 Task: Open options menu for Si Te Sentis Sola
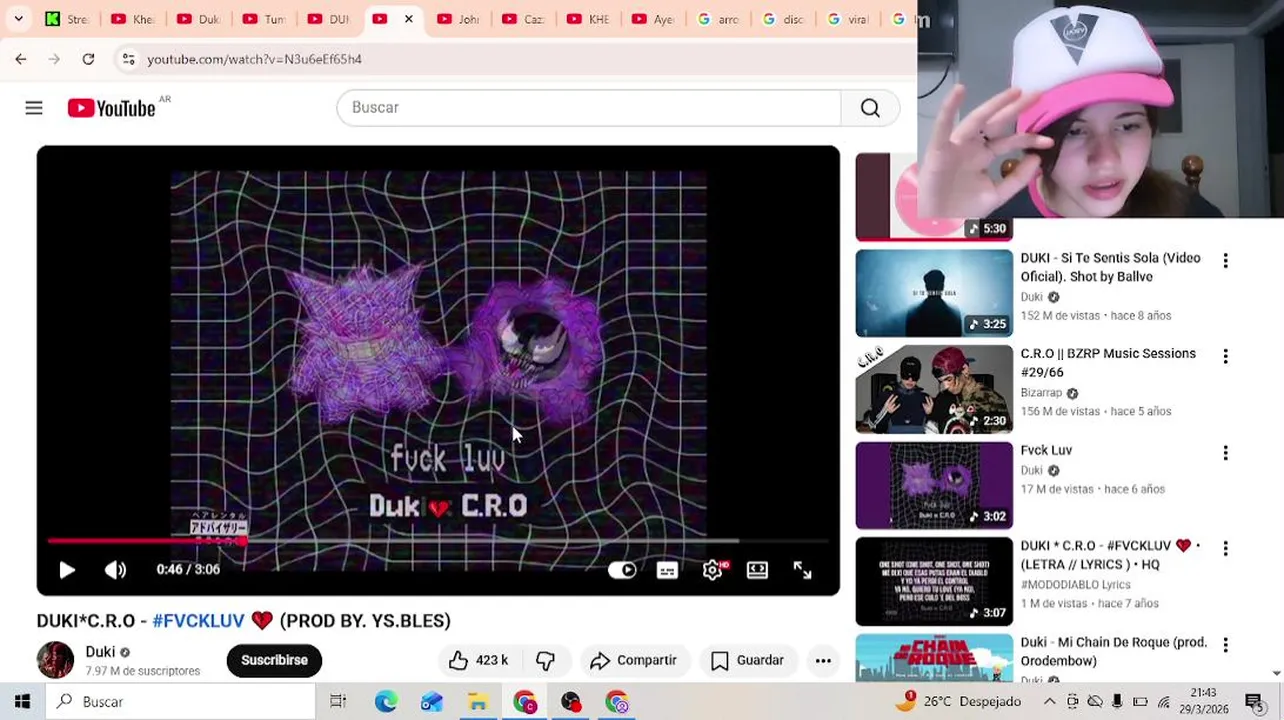(x=1225, y=260)
